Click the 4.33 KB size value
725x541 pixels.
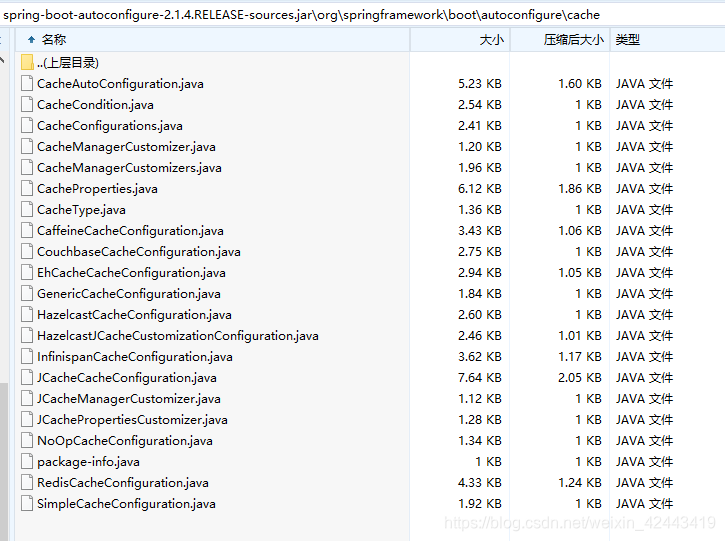point(480,483)
